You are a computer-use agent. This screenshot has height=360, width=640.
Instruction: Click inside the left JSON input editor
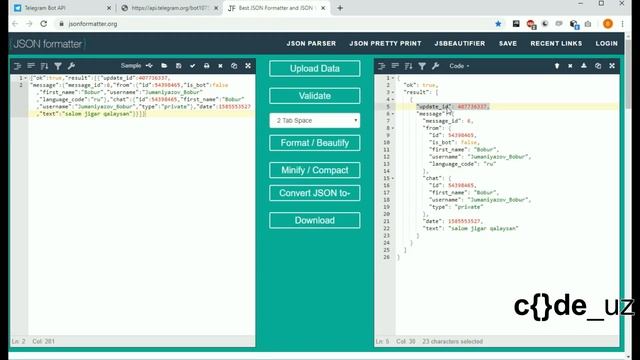141,204
